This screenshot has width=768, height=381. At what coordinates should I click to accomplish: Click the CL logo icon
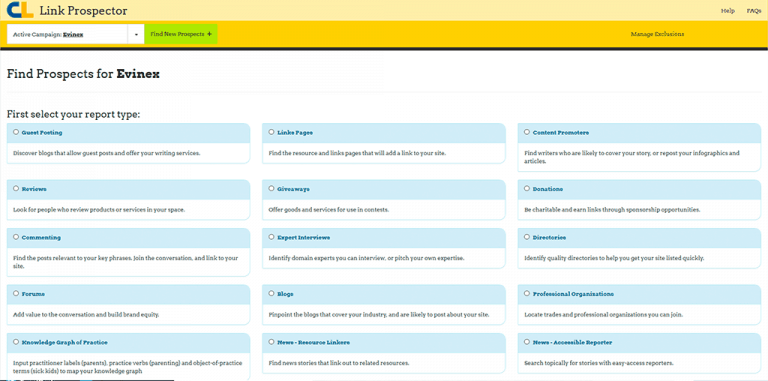[20, 10]
